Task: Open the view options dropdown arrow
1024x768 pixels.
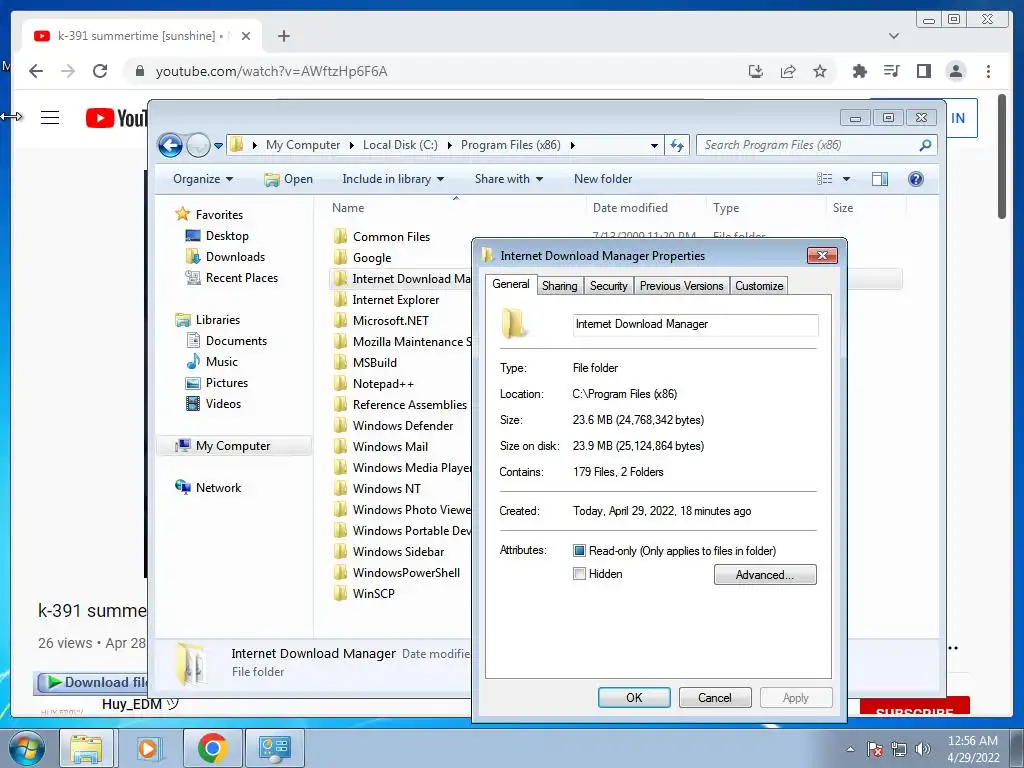Action: tap(846, 179)
